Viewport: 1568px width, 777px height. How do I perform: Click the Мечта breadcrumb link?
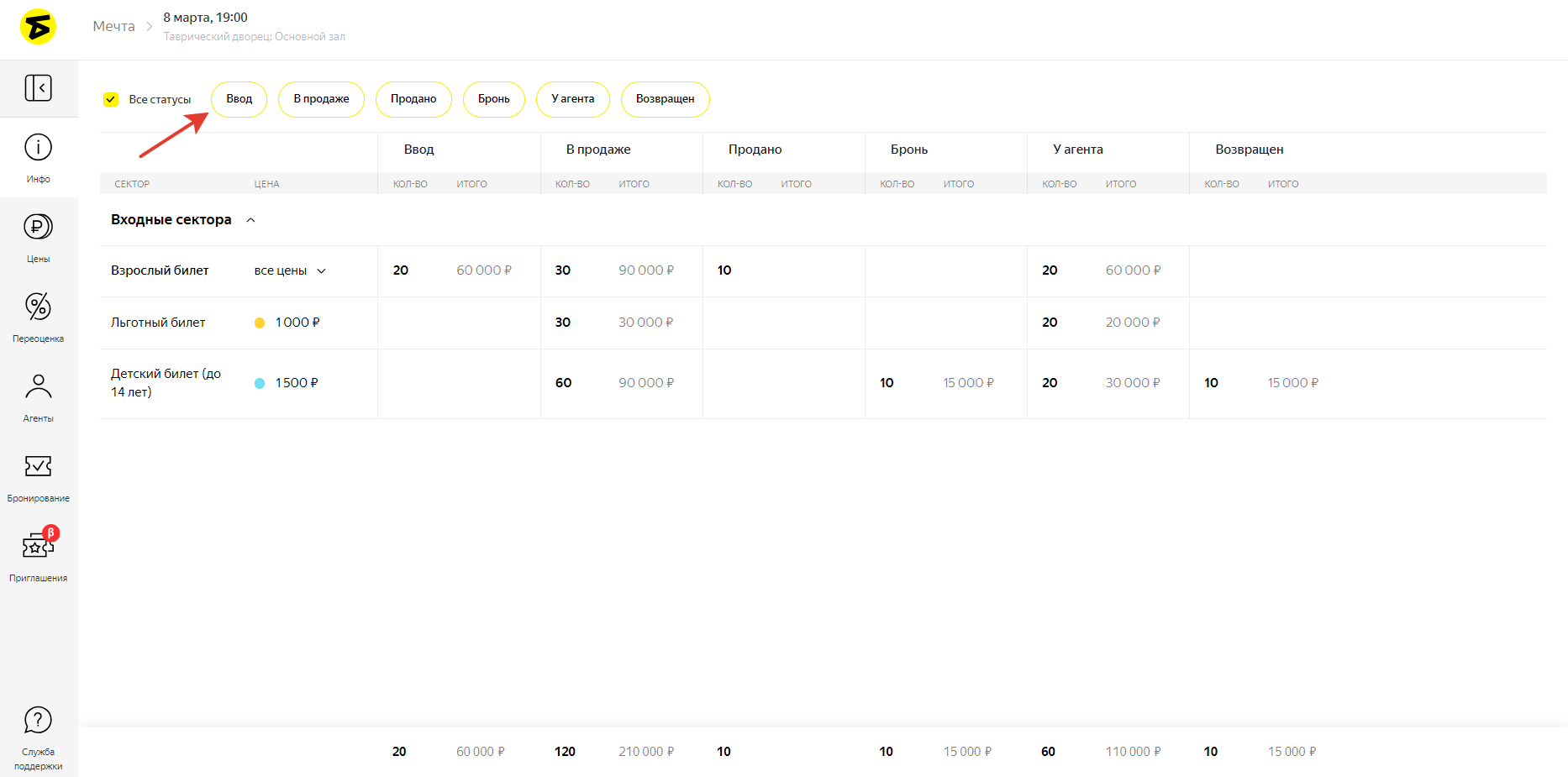[x=113, y=26]
